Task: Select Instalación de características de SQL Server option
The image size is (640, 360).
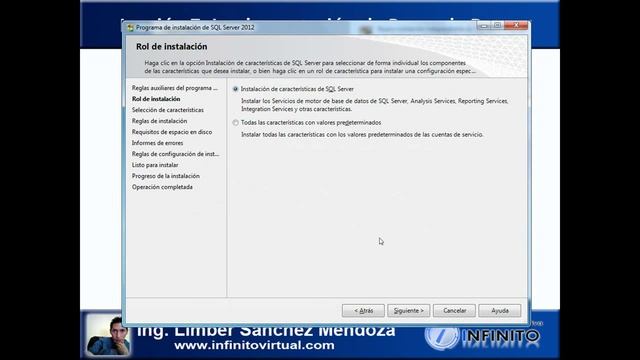Action: point(236,89)
